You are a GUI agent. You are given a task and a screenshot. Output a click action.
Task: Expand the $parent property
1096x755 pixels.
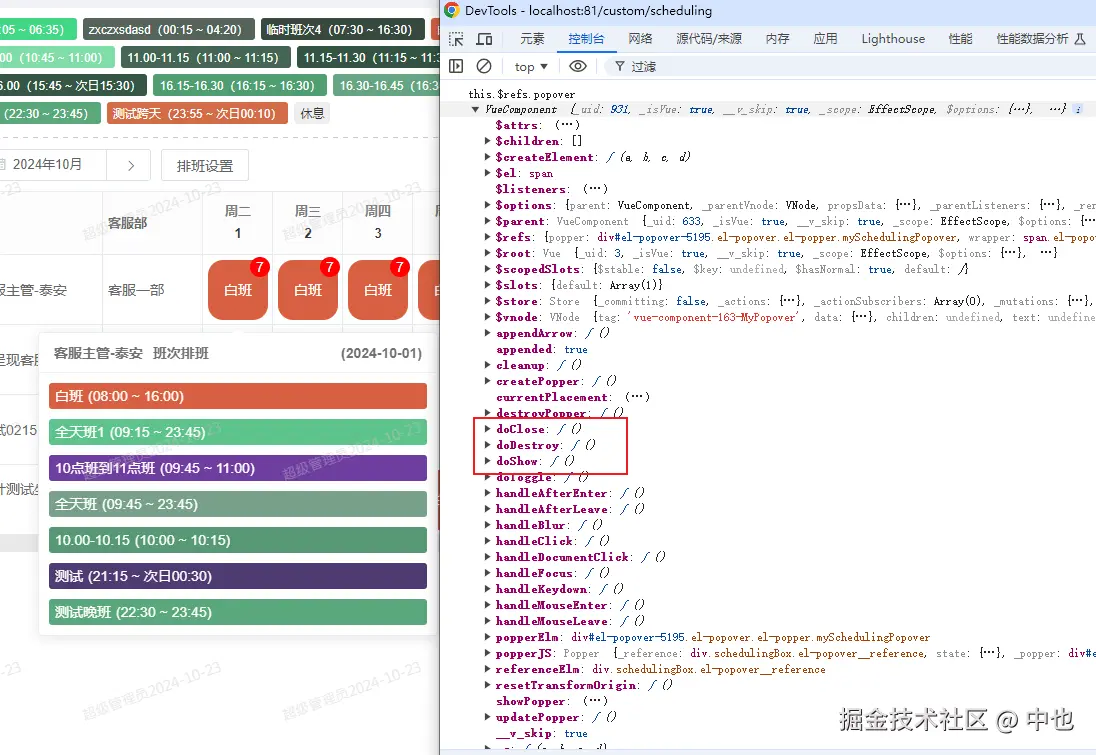pos(487,221)
